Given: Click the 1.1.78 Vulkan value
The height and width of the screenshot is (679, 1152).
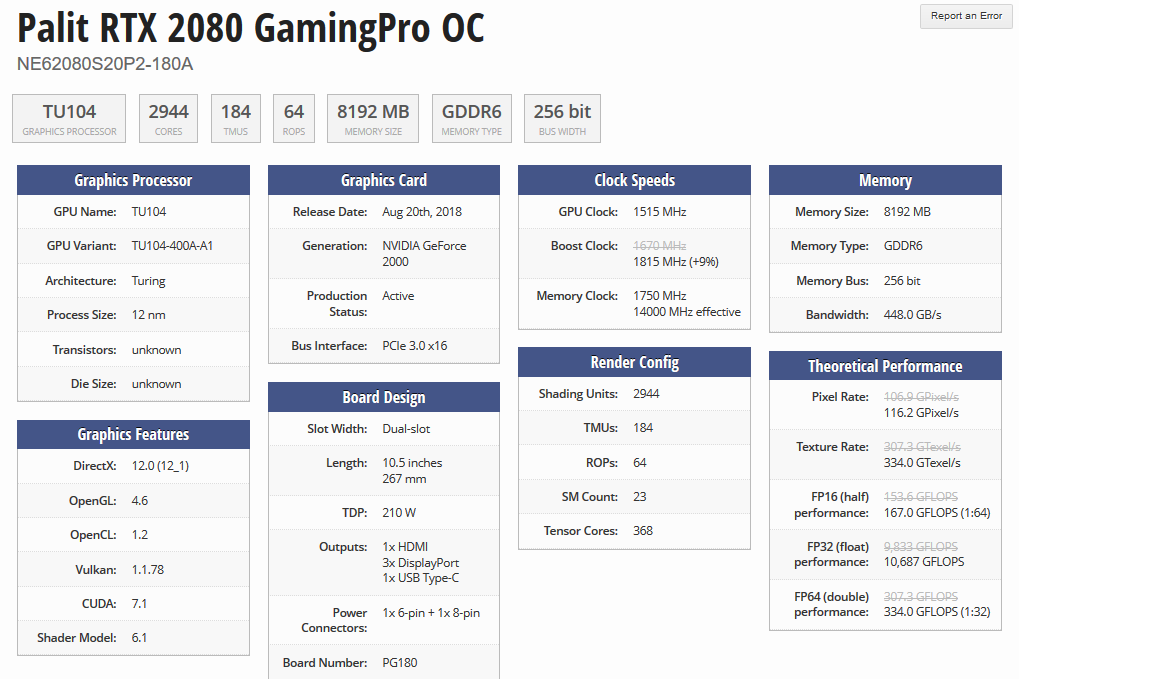Looking at the screenshot, I should (148, 570).
